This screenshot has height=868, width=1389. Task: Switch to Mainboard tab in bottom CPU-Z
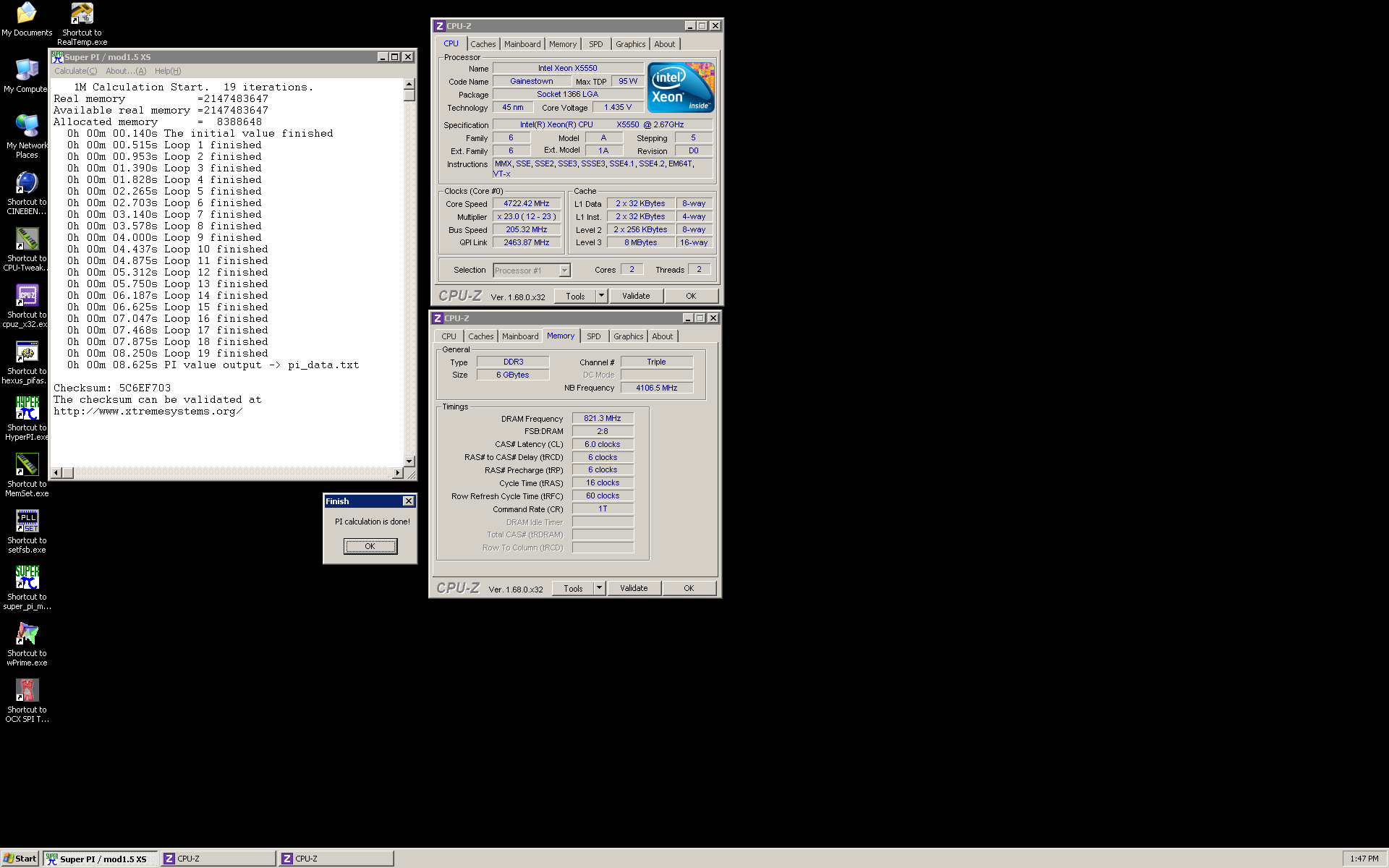(x=520, y=336)
